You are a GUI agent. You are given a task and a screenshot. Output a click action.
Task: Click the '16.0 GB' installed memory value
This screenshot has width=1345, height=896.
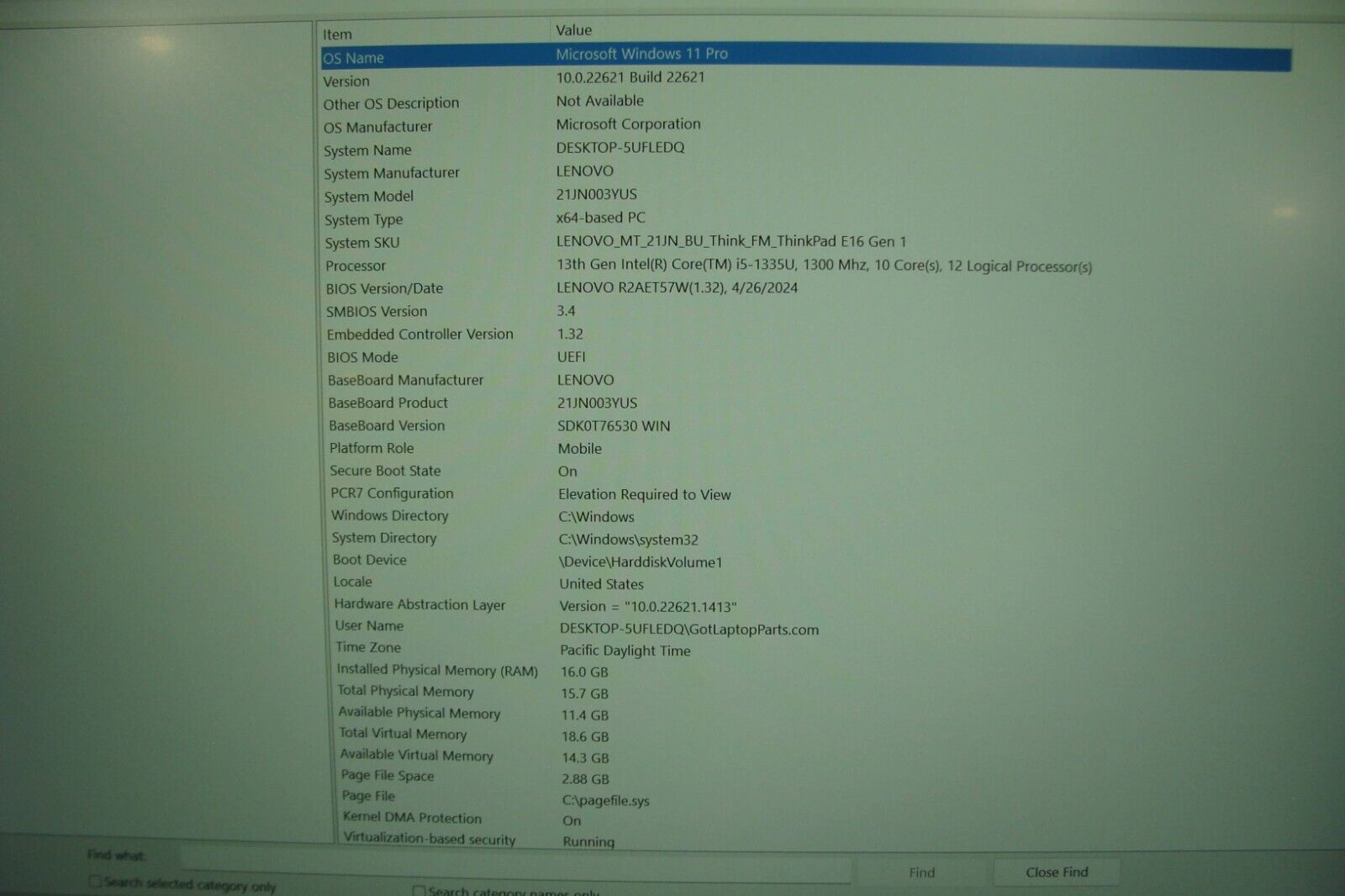pyautogui.click(x=584, y=672)
